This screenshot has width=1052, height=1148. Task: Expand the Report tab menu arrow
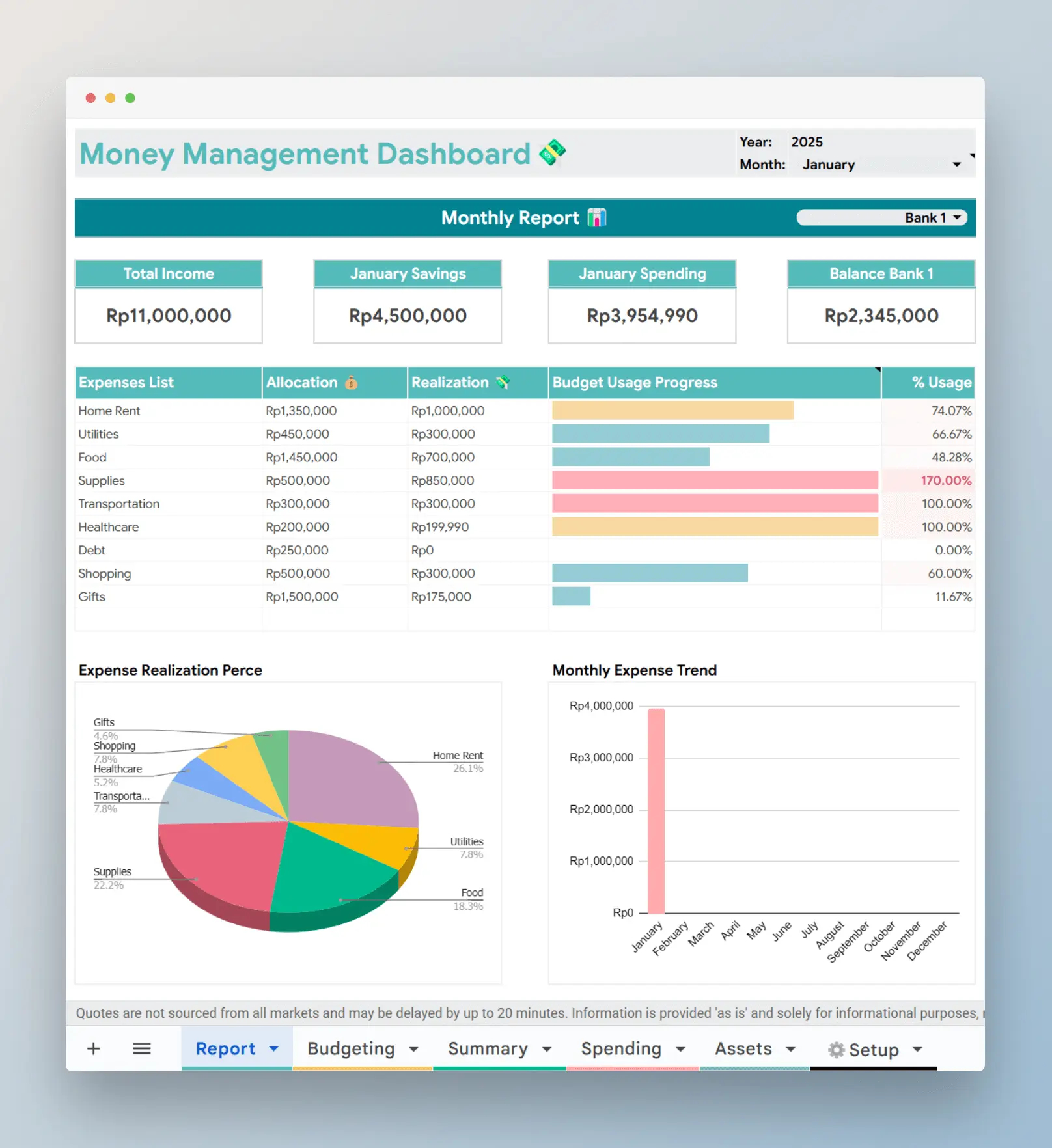point(274,1049)
